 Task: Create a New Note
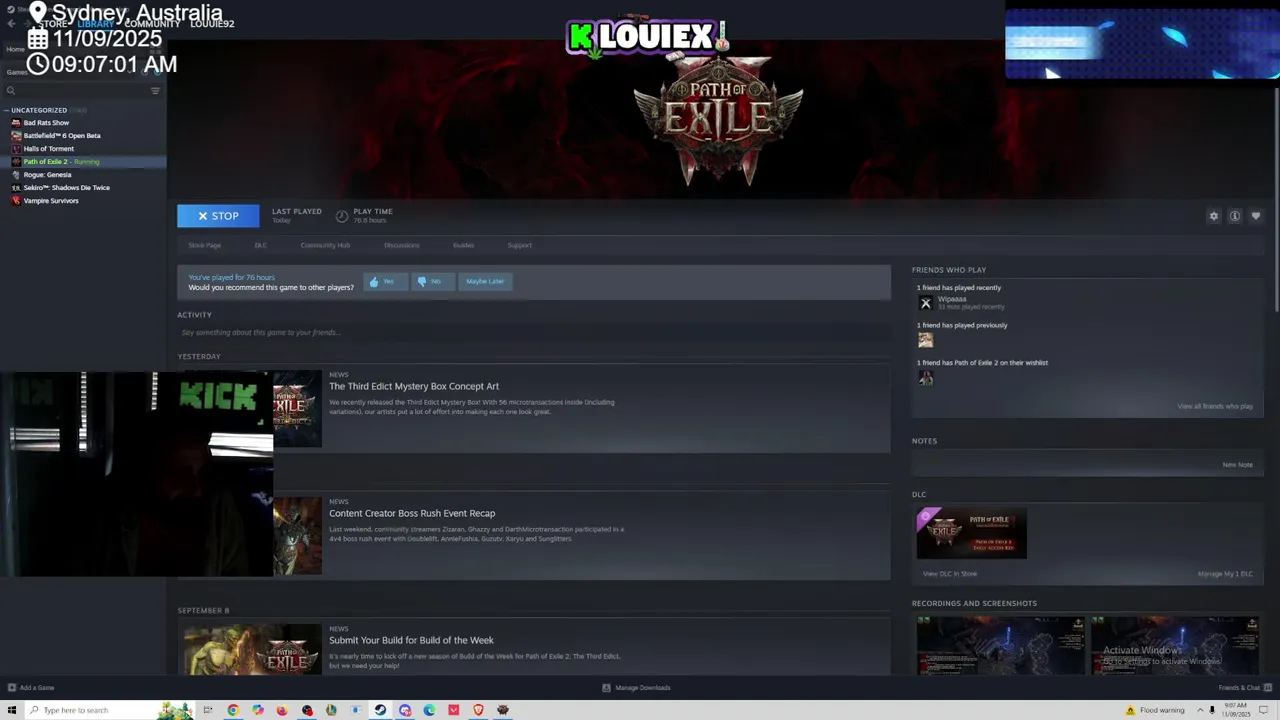[x=1237, y=464]
